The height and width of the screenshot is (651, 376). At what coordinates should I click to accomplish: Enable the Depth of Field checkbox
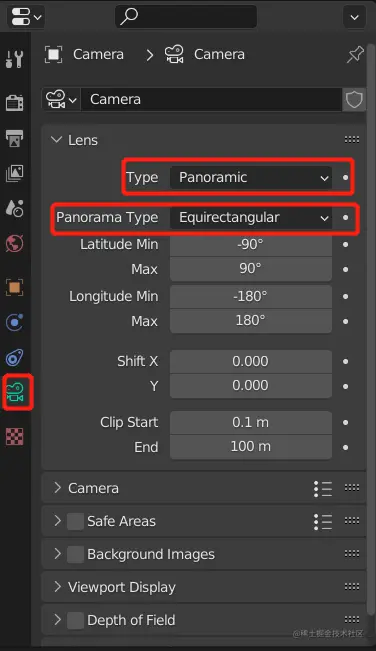75,620
